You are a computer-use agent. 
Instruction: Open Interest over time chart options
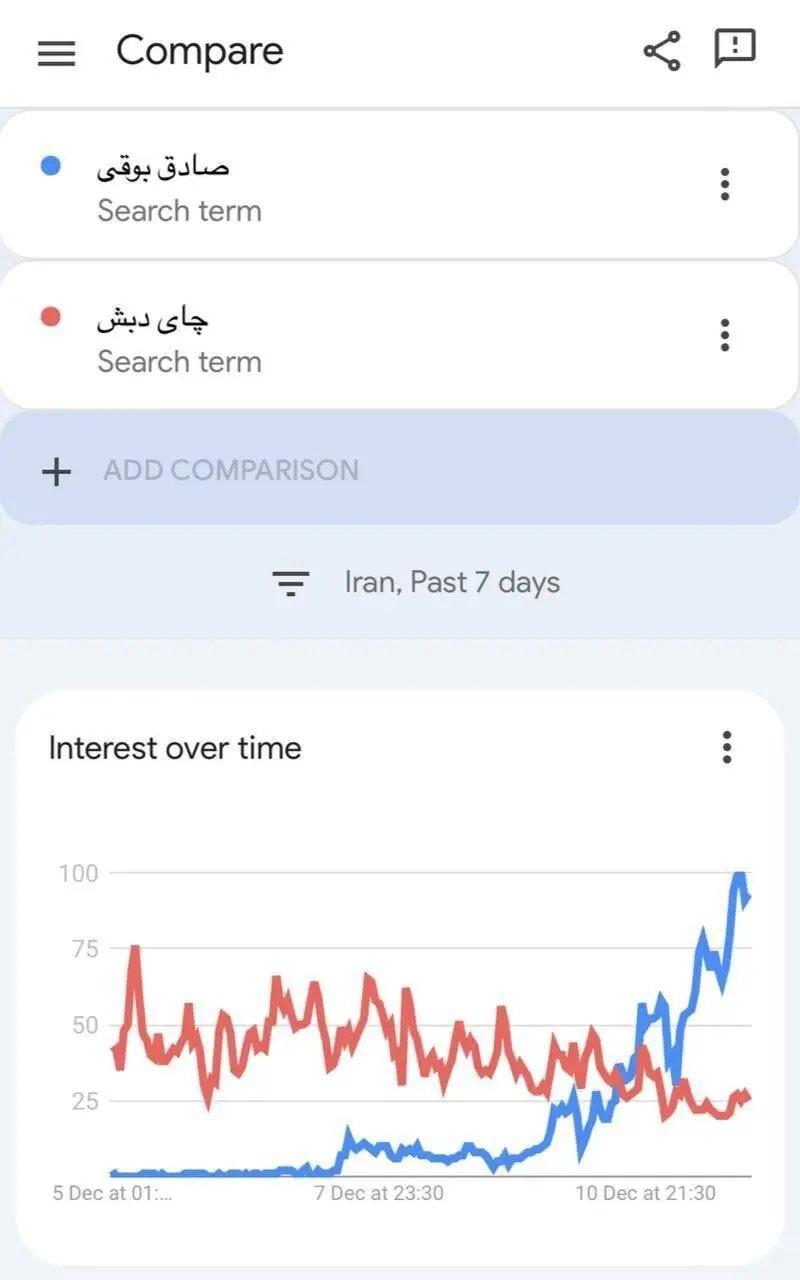pyautogui.click(x=727, y=747)
